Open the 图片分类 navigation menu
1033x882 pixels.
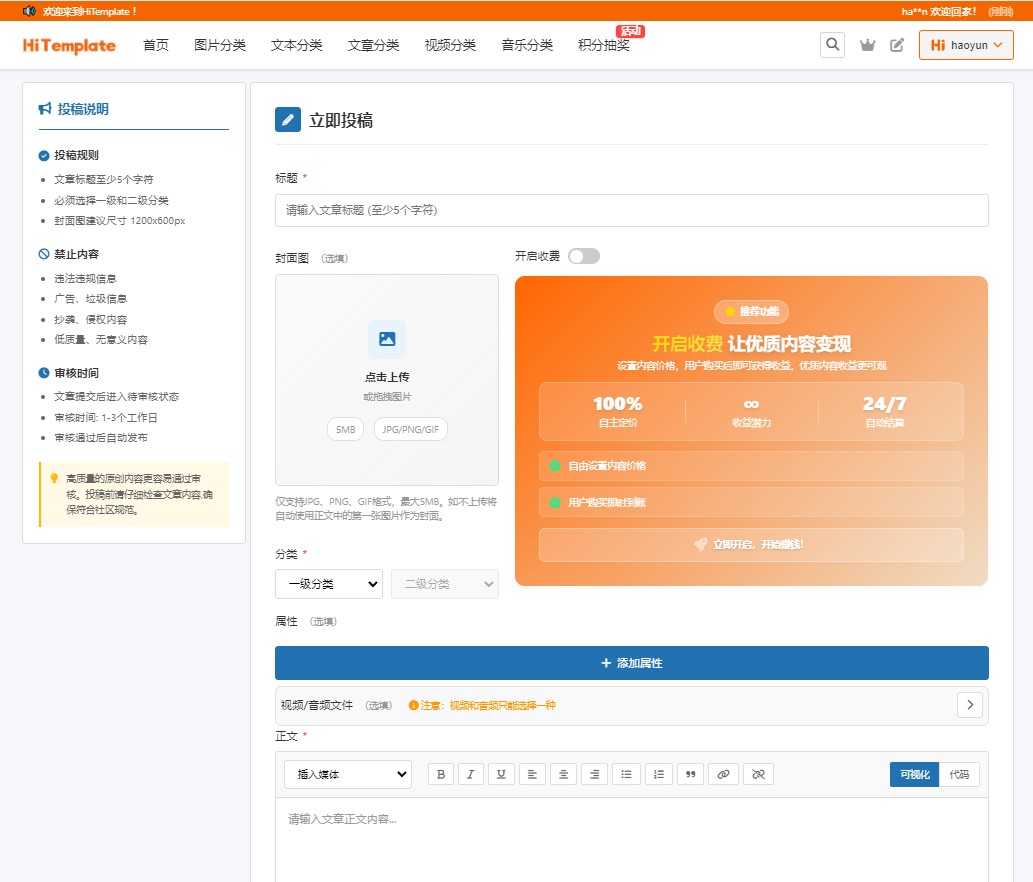tap(220, 45)
